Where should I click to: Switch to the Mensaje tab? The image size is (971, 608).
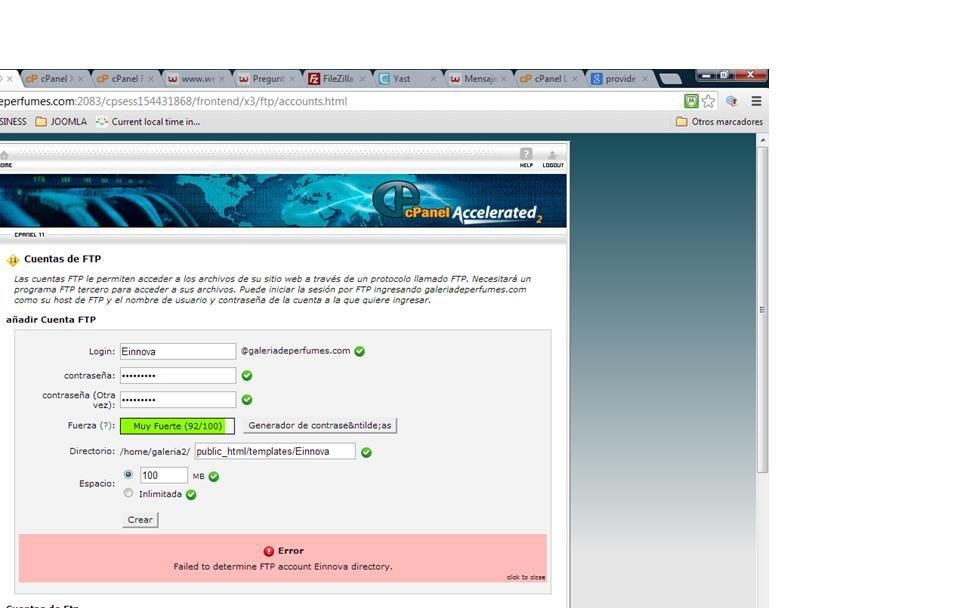[x=479, y=79]
